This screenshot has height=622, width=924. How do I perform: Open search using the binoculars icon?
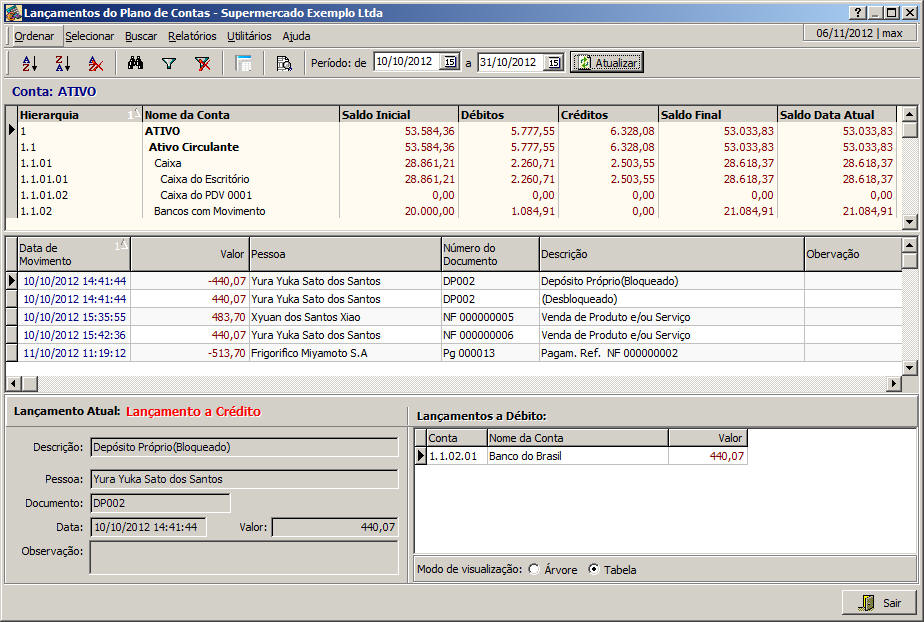coord(137,62)
